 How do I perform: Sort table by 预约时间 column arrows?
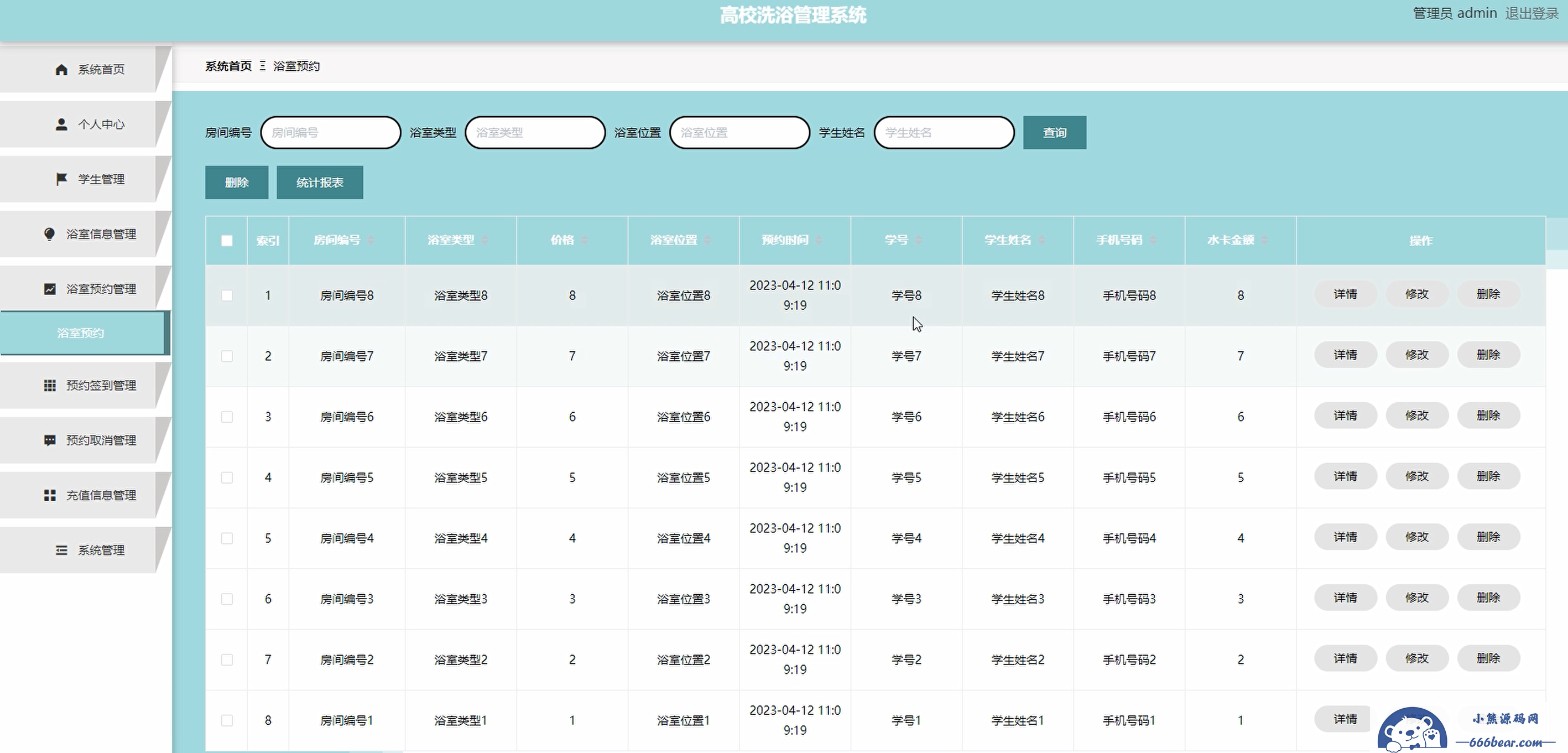[x=819, y=241]
